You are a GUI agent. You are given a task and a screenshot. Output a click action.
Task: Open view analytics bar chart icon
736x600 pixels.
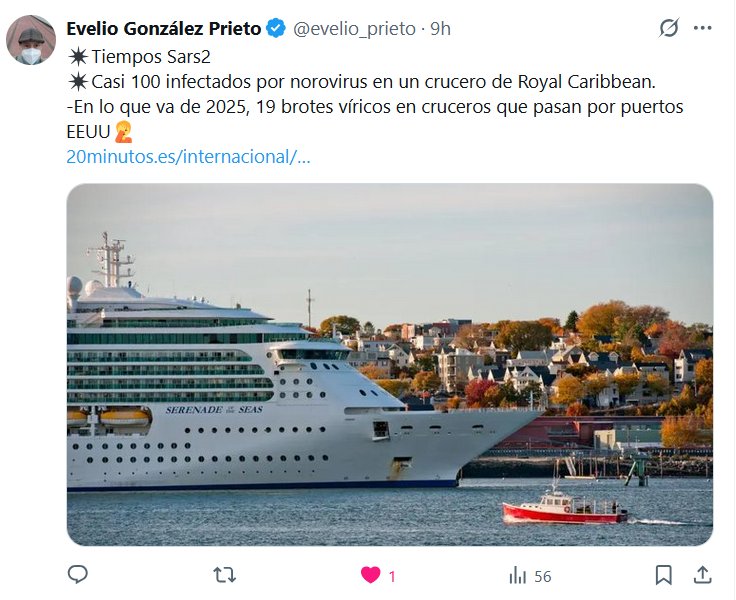518,575
